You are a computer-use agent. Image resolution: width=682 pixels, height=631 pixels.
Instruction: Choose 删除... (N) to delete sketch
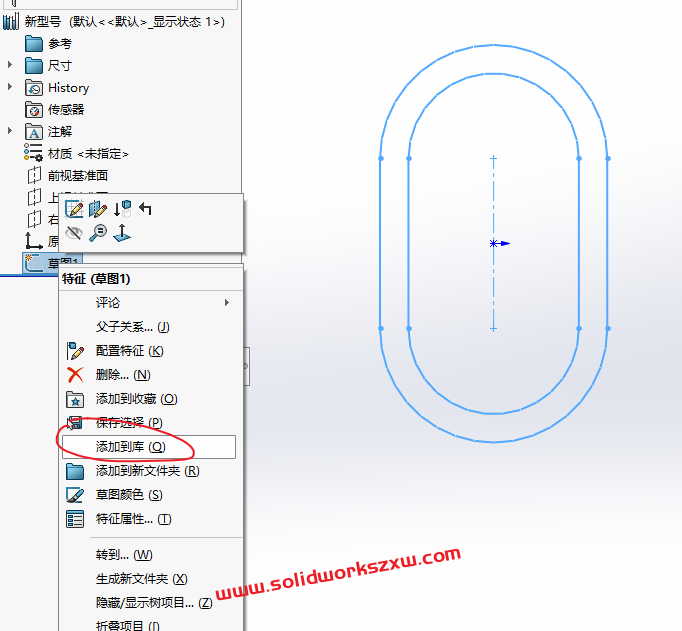[x=149, y=375]
